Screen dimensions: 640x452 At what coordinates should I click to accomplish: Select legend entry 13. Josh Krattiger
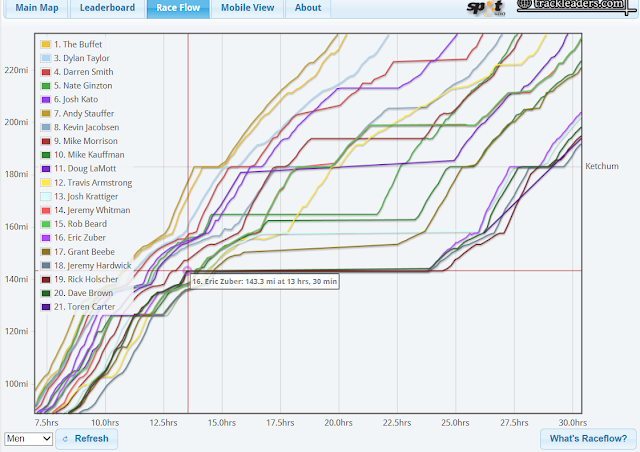[x=86, y=196]
